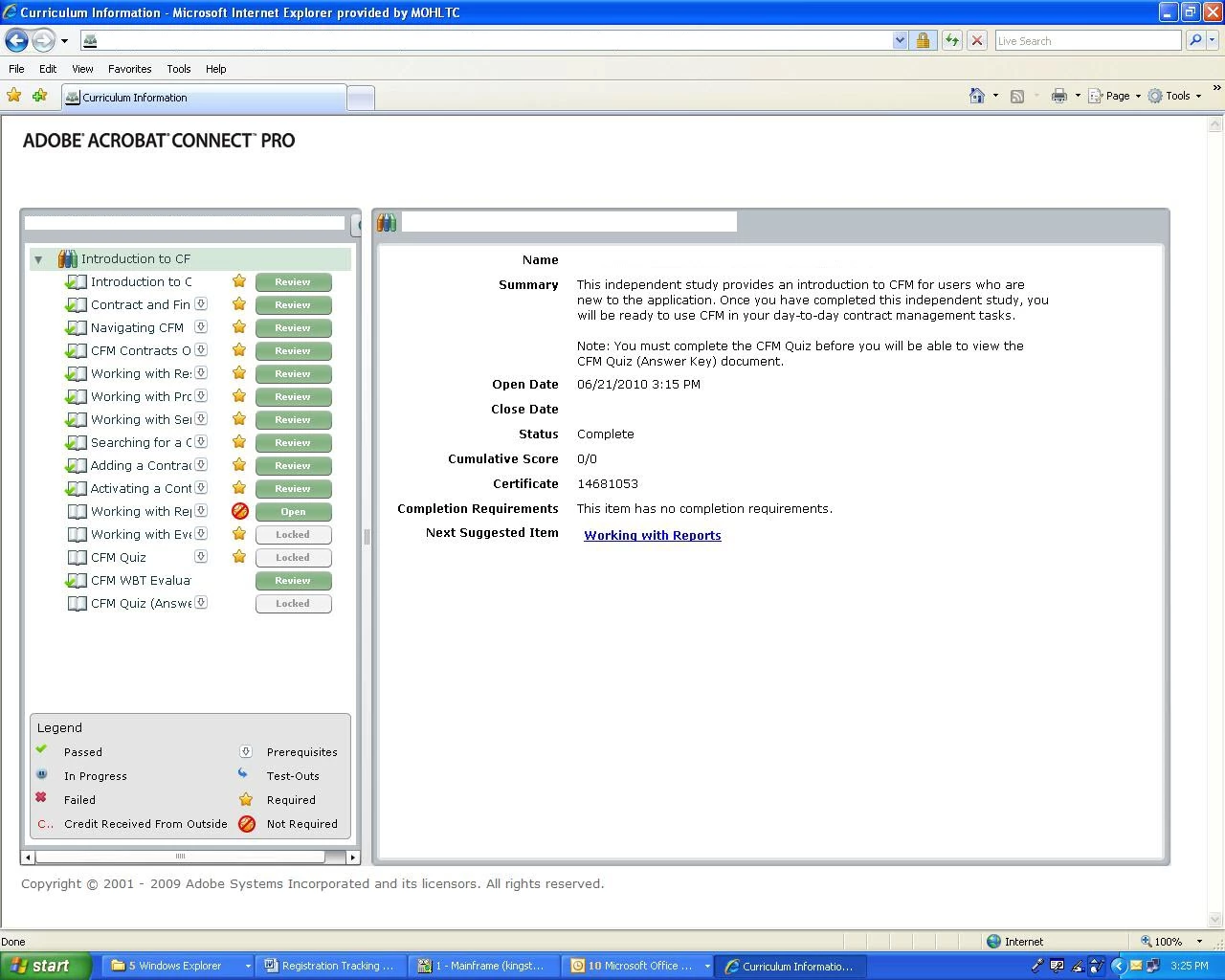
Task: Click the prerequisites icon next to CFM Quiz
Action: pyautogui.click(x=201, y=557)
